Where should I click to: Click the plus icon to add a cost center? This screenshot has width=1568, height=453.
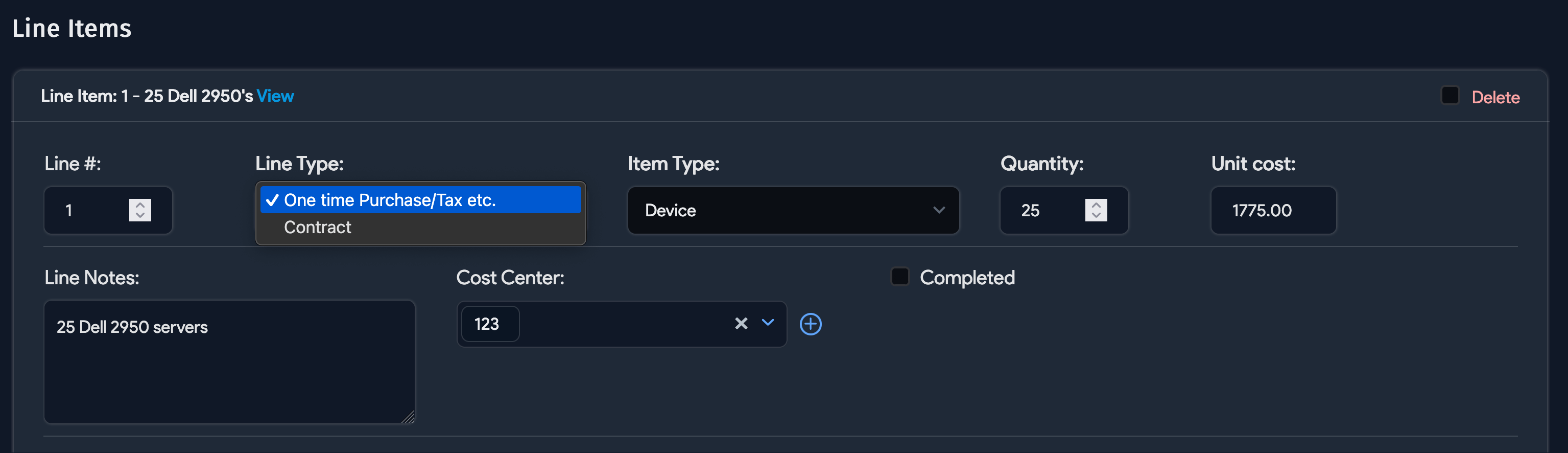coord(811,324)
